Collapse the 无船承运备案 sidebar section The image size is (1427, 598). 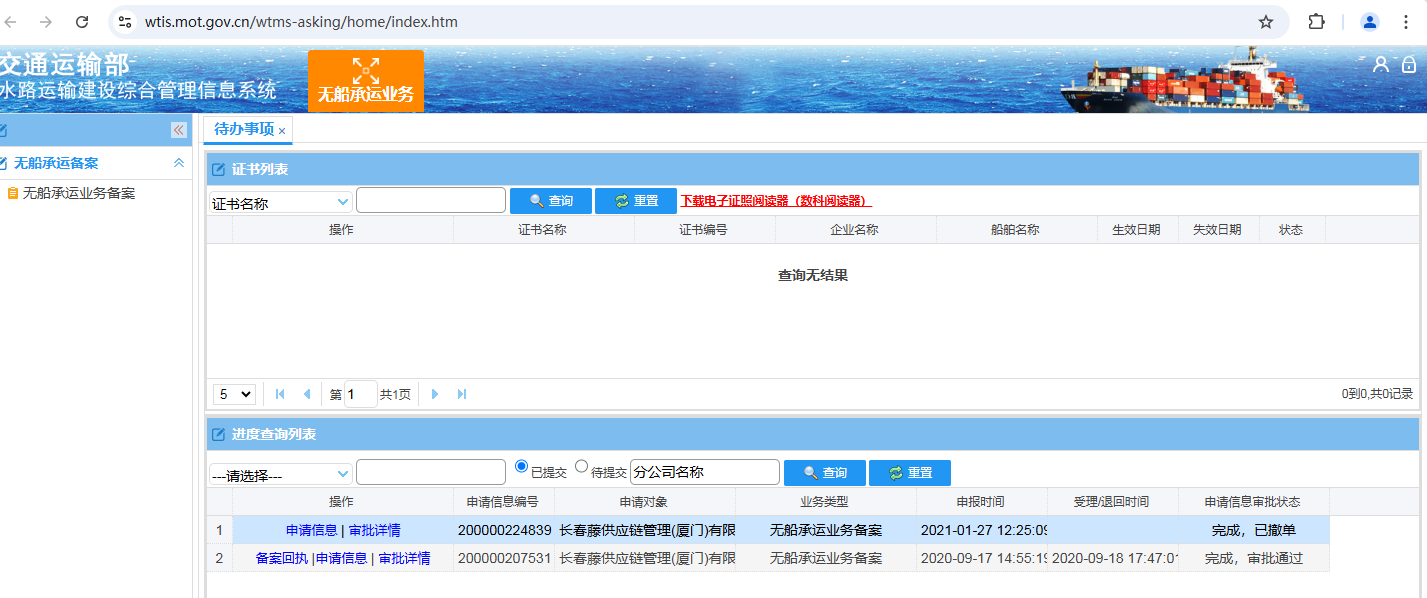tap(179, 163)
